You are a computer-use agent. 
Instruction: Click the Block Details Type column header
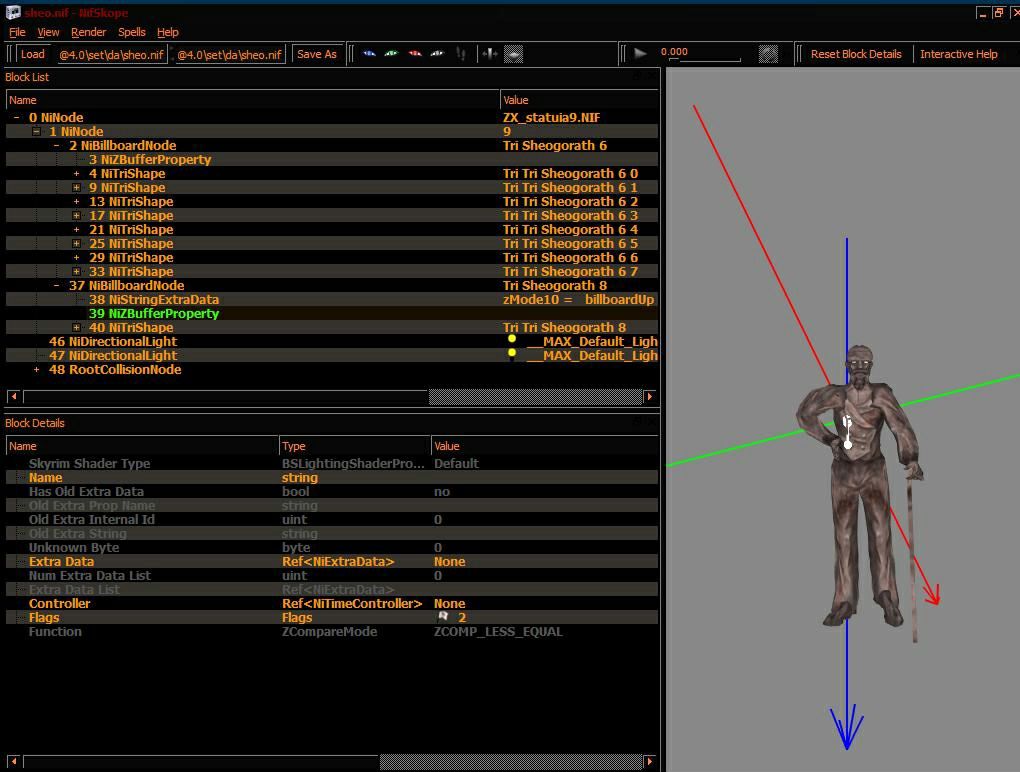tap(354, 446)
